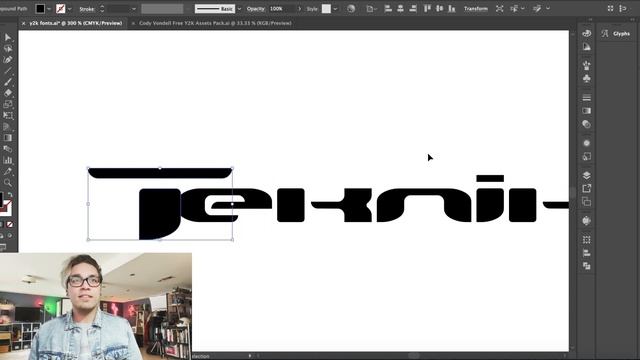Screen dimensions: 640x360
Task: Select the Selection arrow tool
Action: (x=8, y=38)
